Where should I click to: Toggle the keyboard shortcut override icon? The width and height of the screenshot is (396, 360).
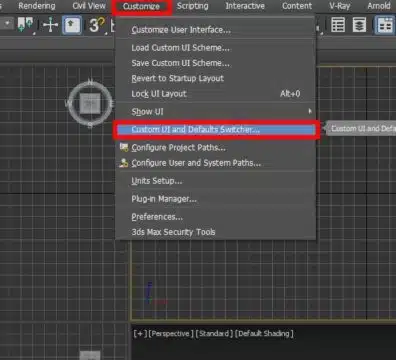coord(72,25)
